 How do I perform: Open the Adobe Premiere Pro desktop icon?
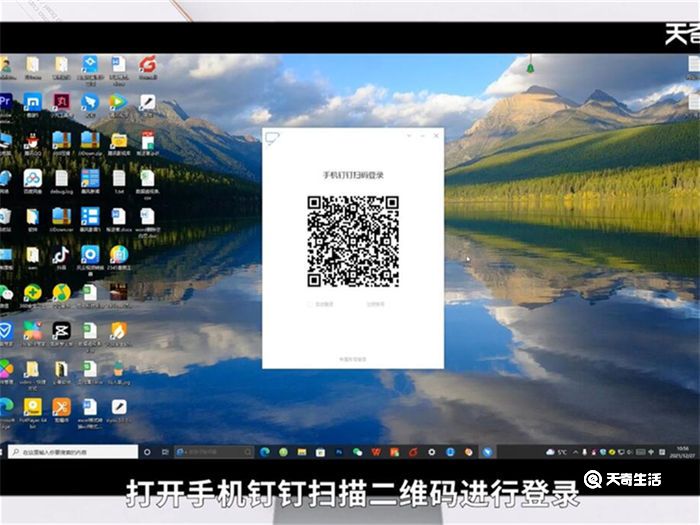coord(6,102)
